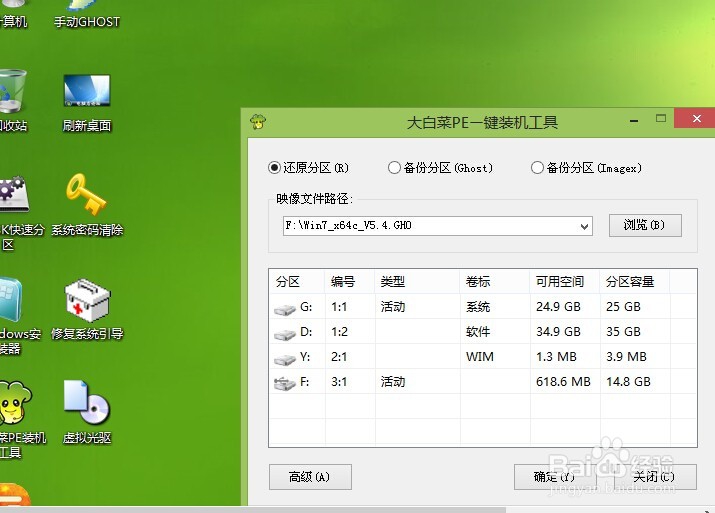Click the cabbage logo in the title bar
This screenshot has width=715, height=513.
click(x=258, y=122)
